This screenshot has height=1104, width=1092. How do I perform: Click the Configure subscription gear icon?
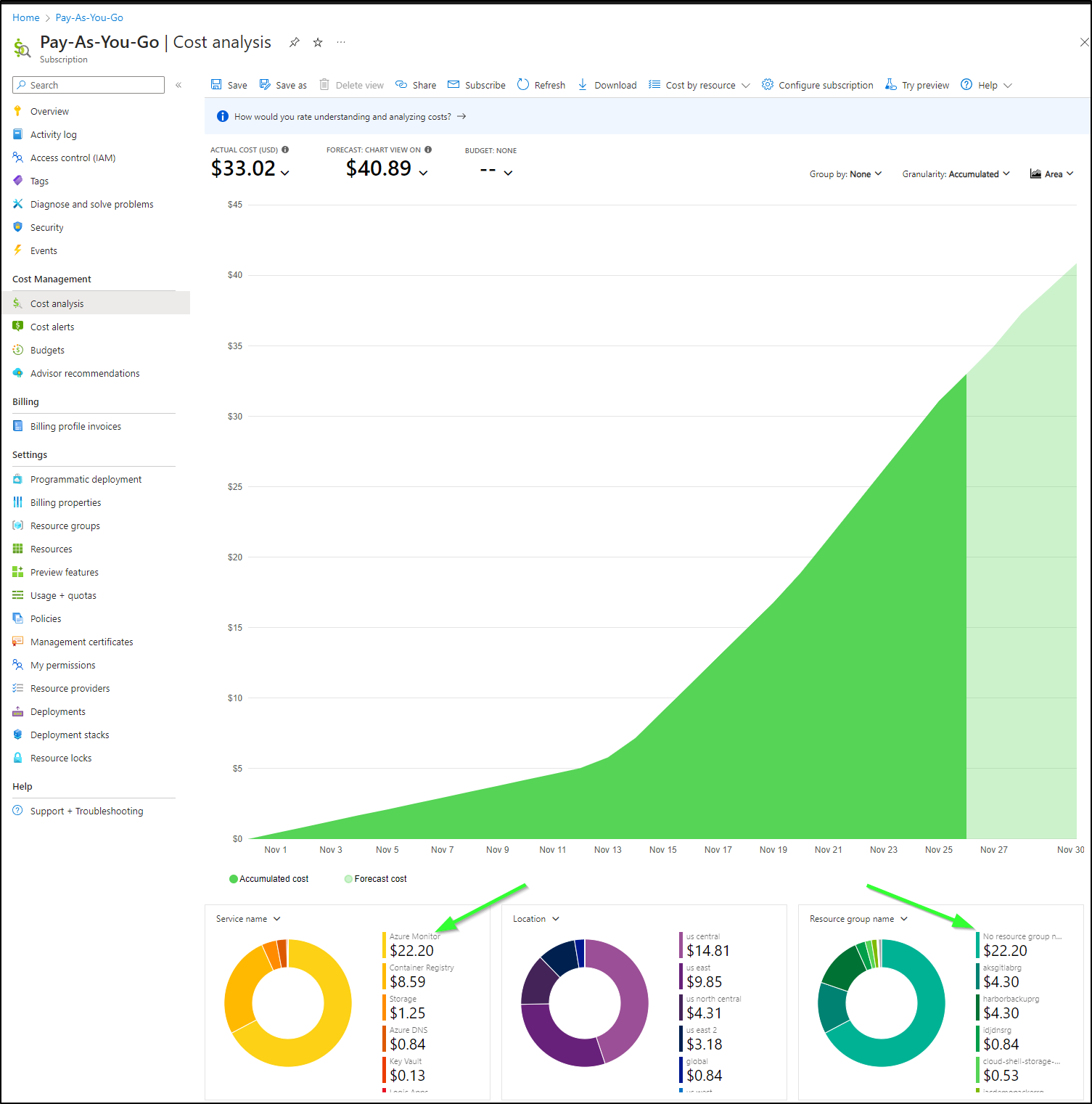pyautogui.click(x=768, y=84)
